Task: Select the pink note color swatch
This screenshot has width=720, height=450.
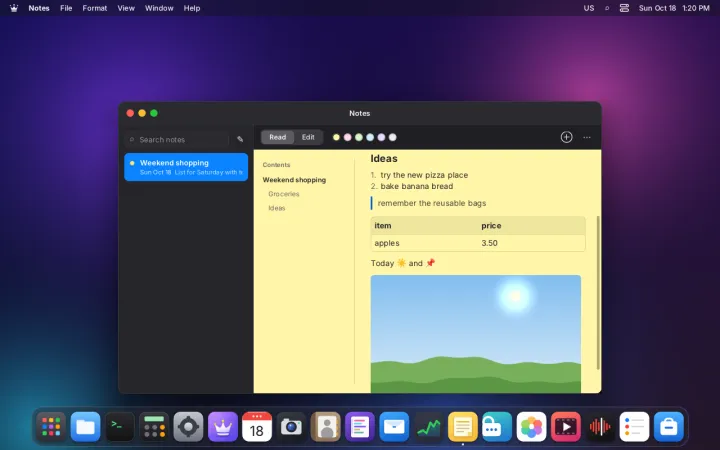Action: click(348, 137)
